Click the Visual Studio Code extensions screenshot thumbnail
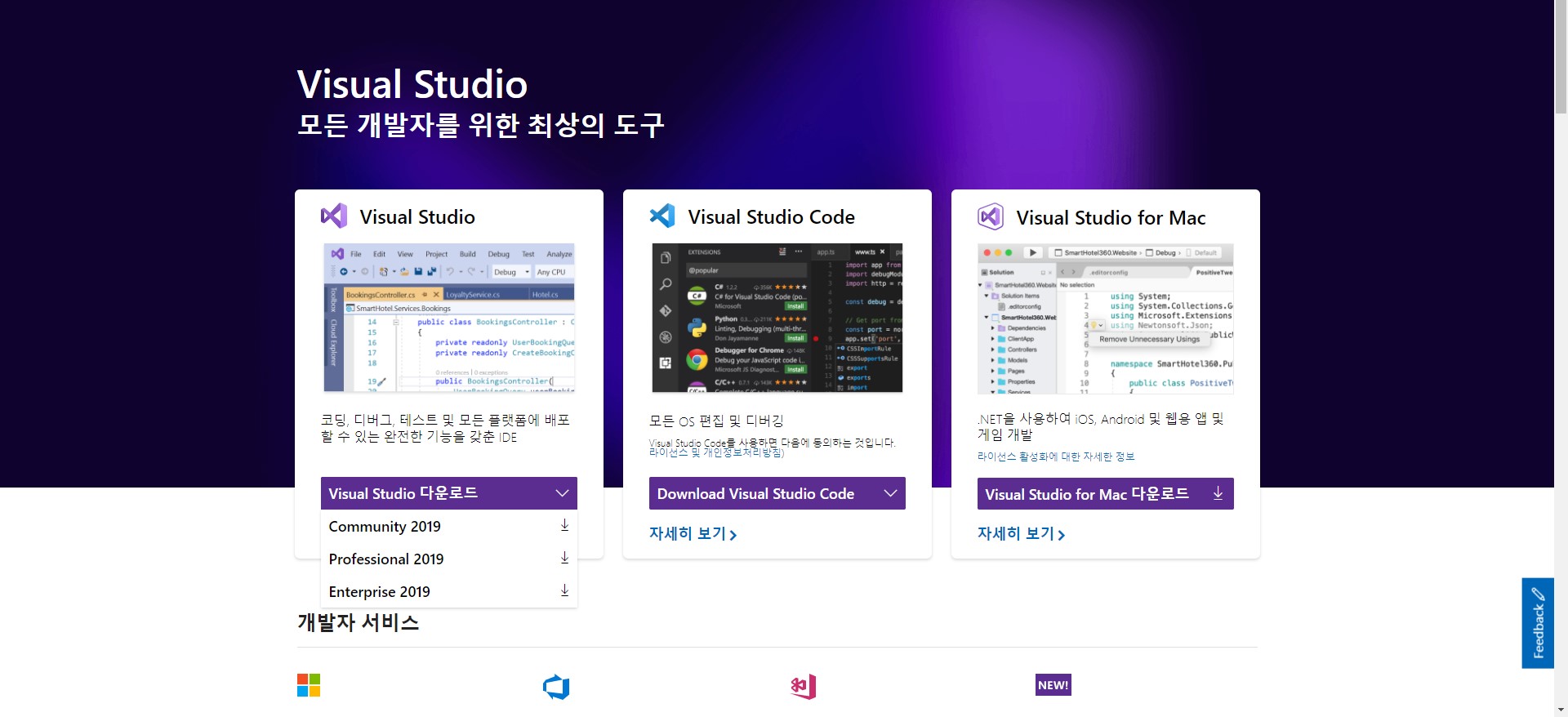 [777, 318]
